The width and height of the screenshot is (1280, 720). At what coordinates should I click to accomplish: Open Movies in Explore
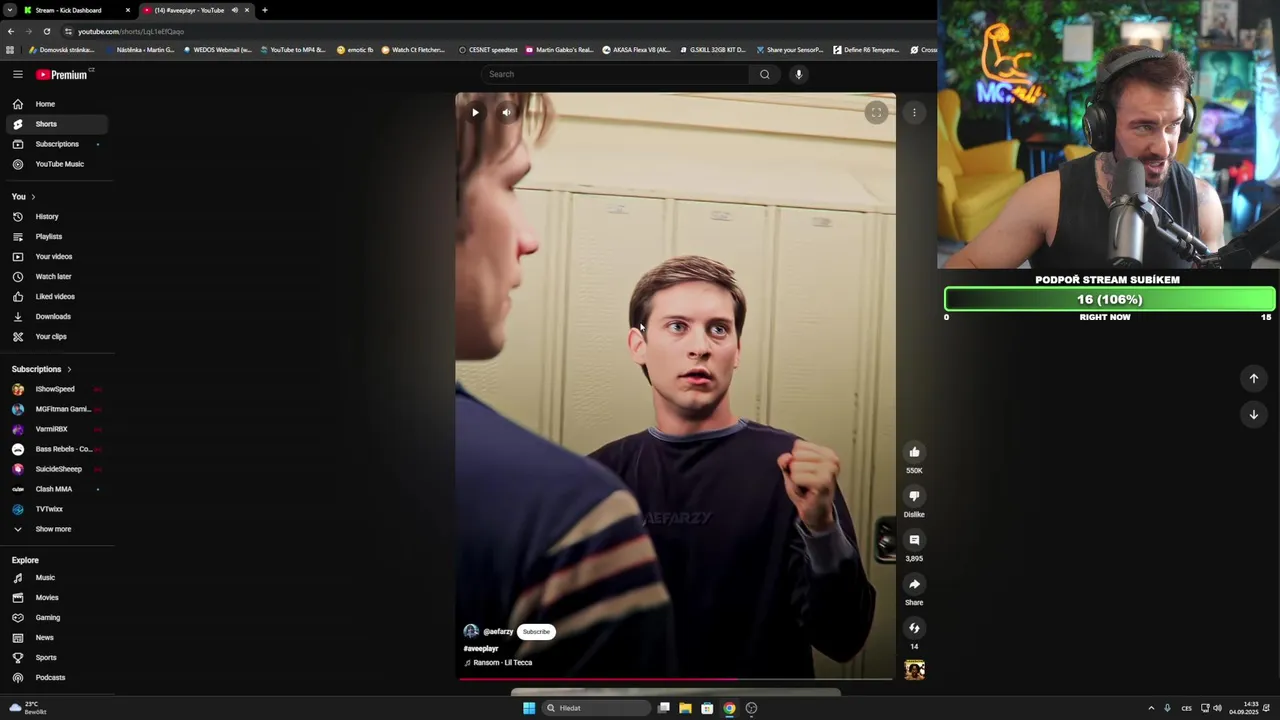coord(55,597)
